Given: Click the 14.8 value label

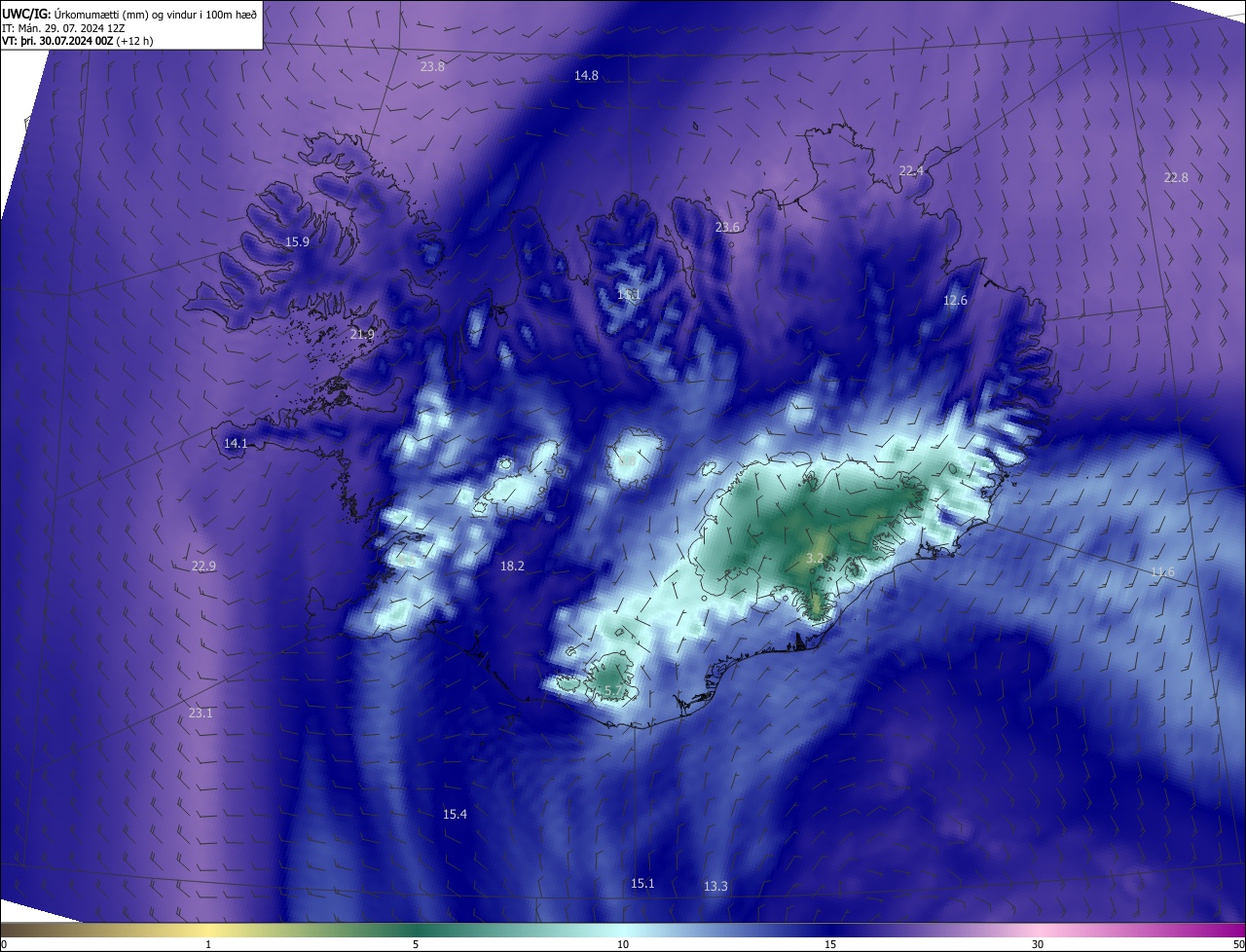Looking at the screenshot, I should pyautogui.click(x=586, y=76).
